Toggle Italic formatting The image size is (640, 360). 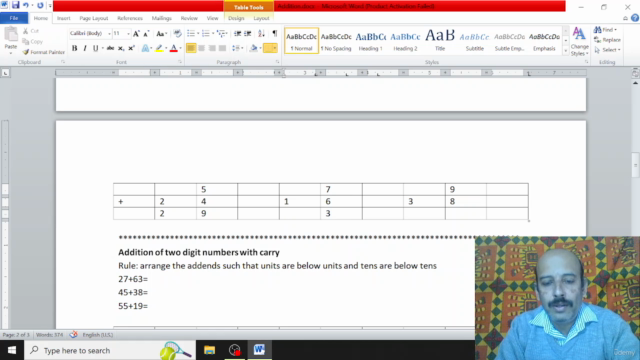pyautogui.click(x=85, y=48)
